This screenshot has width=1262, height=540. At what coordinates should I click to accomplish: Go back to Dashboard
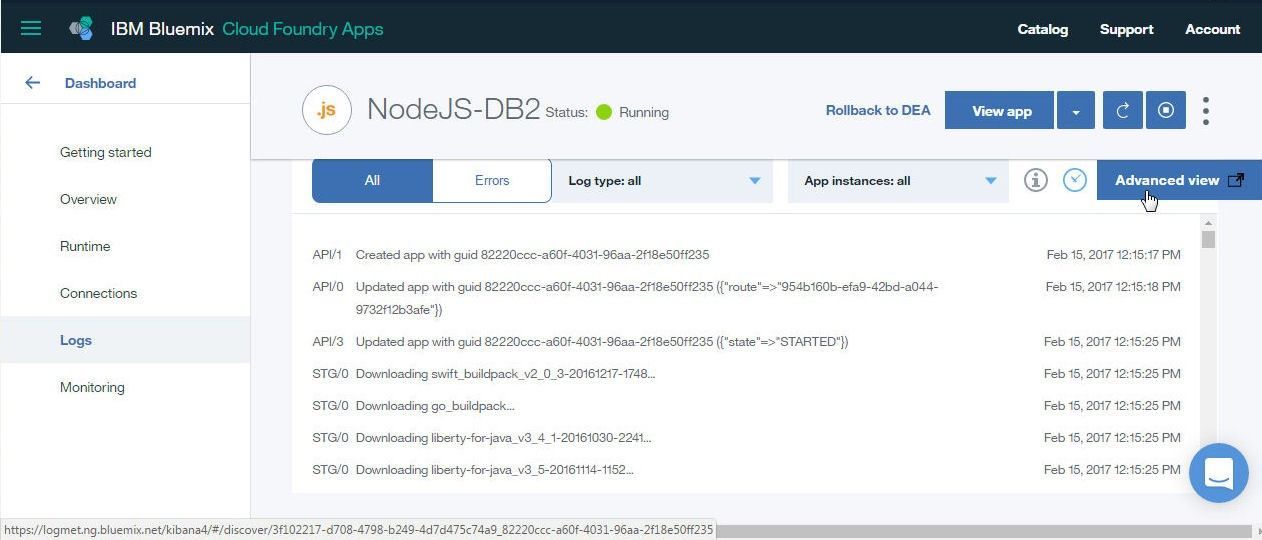[100, 83]
